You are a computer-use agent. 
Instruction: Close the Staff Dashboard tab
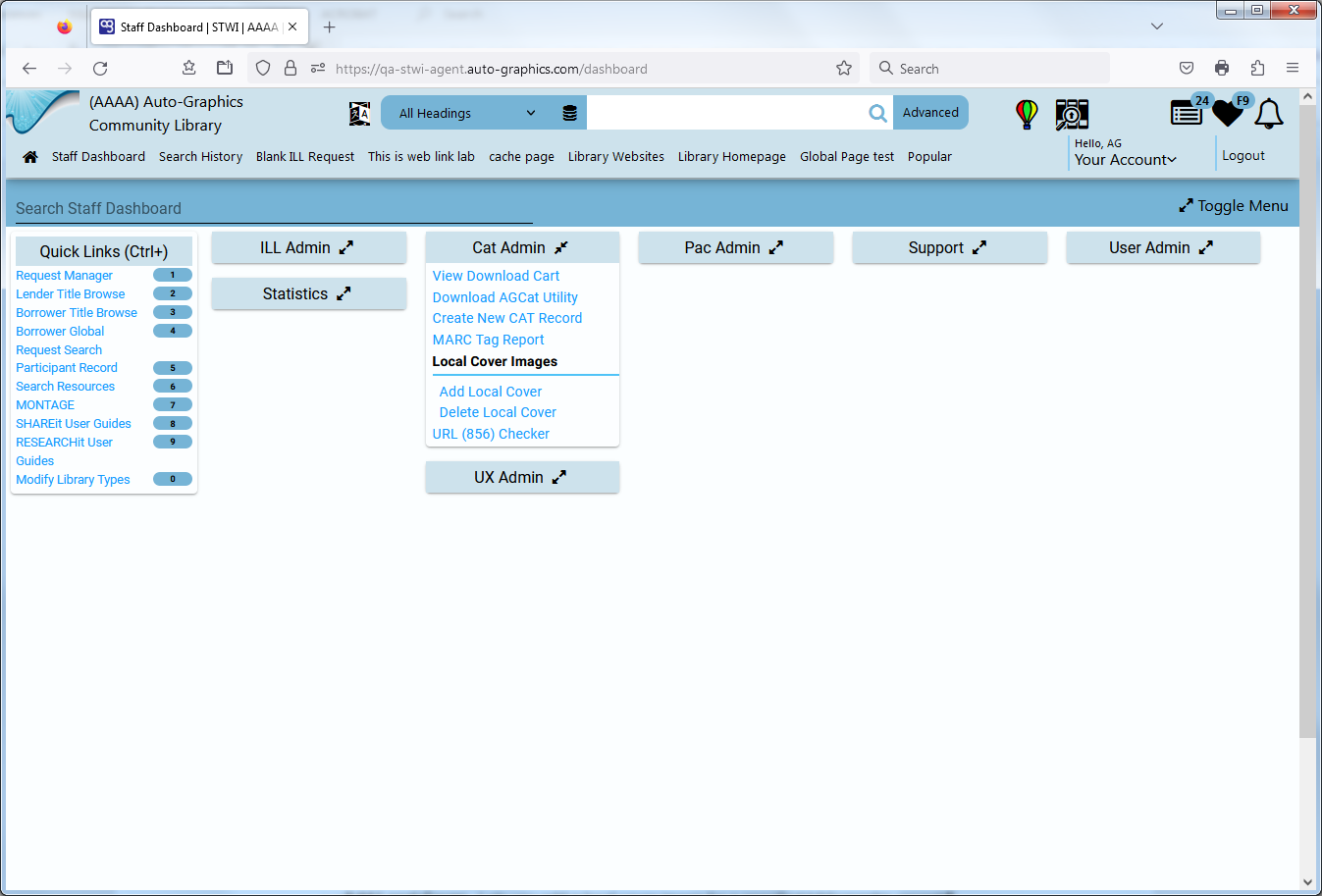[x=292, y=27]
